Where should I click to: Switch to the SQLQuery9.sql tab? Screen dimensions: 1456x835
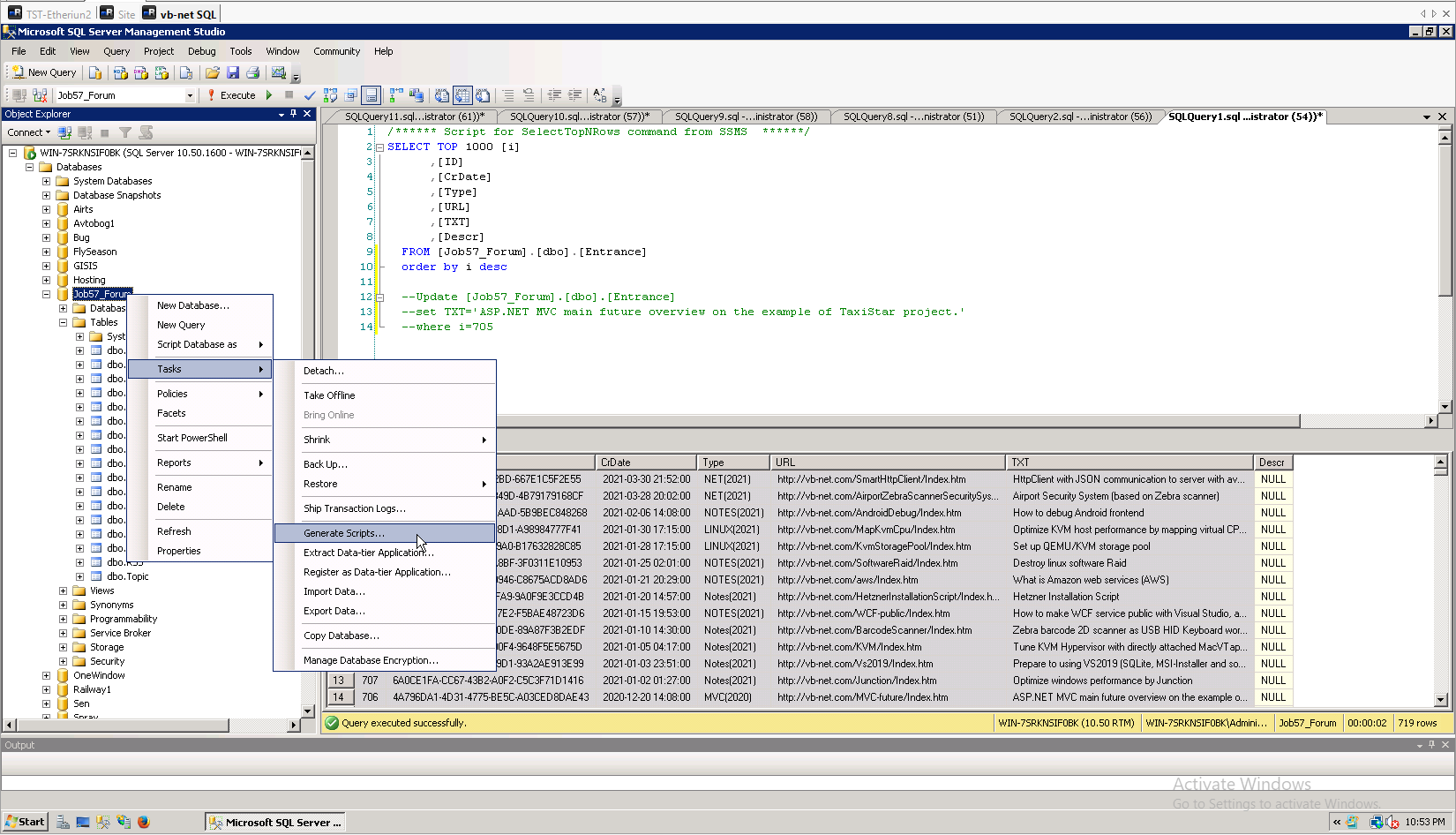pyautogui.click(x=746, y=117)
